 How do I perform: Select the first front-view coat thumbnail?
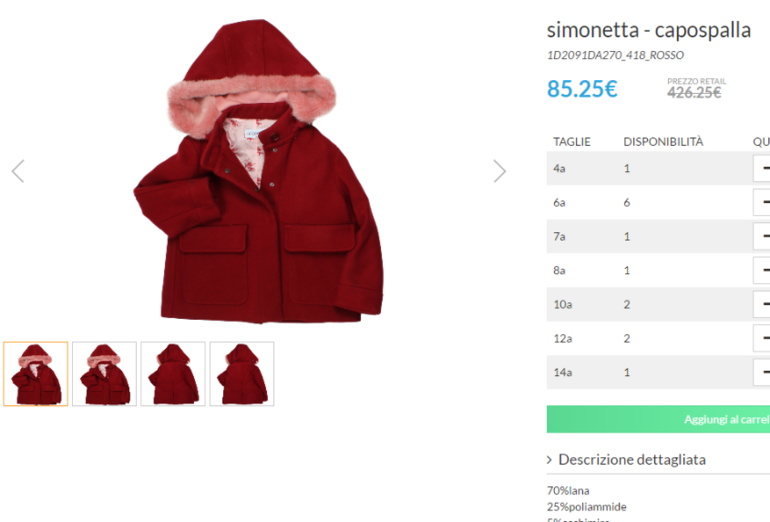(x=36, y=374)
